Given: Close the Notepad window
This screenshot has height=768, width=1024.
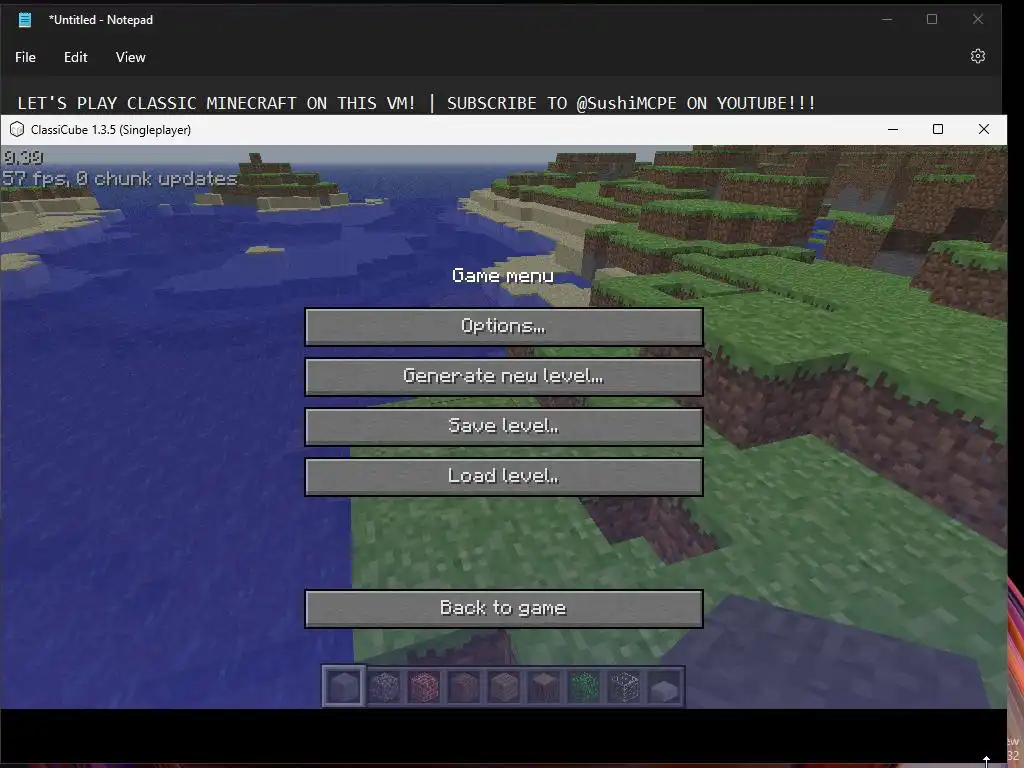Looking at the screenshot, I should [978, 19].
